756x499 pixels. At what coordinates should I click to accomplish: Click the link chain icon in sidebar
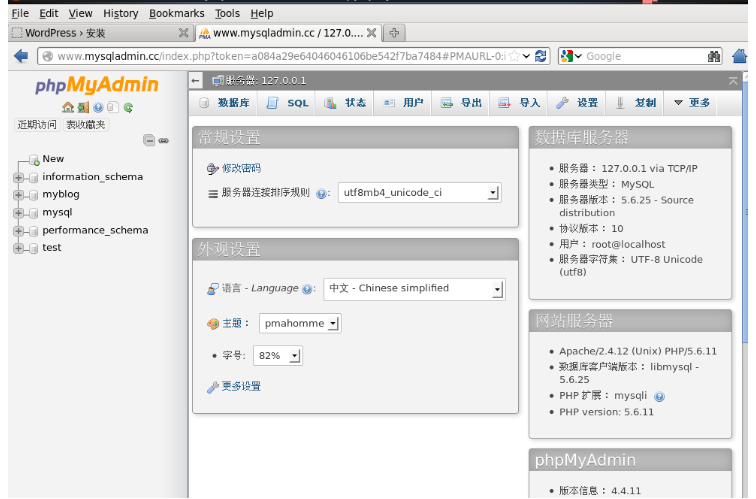click(163, 141)
